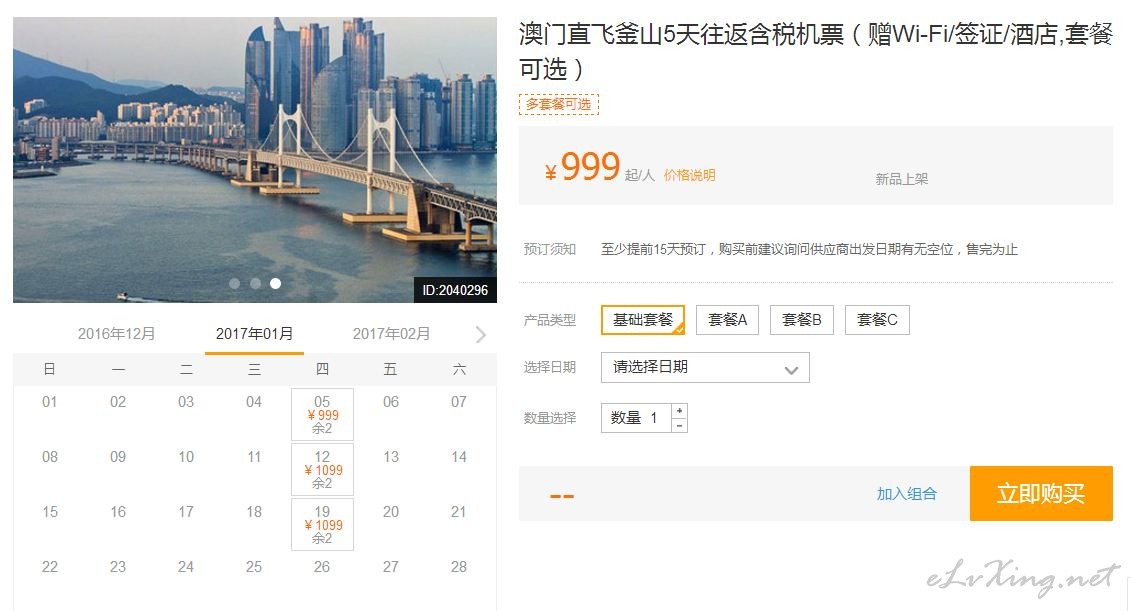The width and height of the screenshot is (1131, 611).
Task: Click the 新品上架 text
Action: click(x=902, y=179)
